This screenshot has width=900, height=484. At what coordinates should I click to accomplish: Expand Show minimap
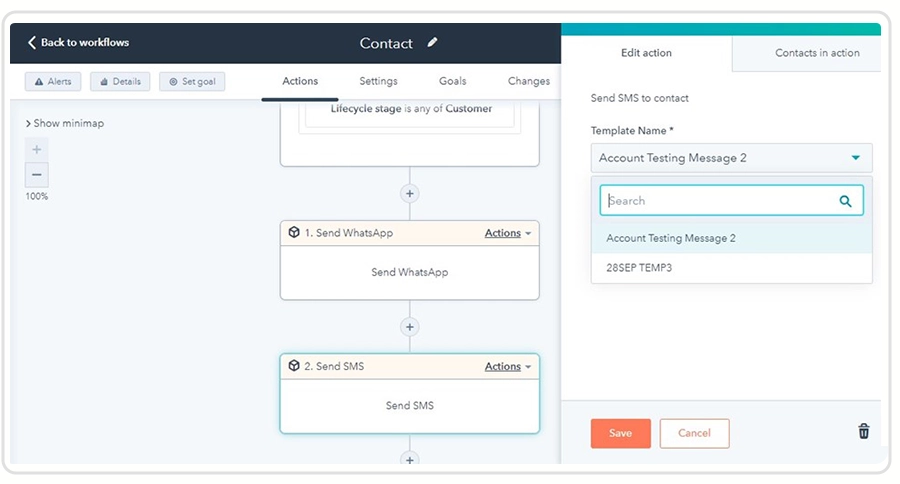pos(65,123)
